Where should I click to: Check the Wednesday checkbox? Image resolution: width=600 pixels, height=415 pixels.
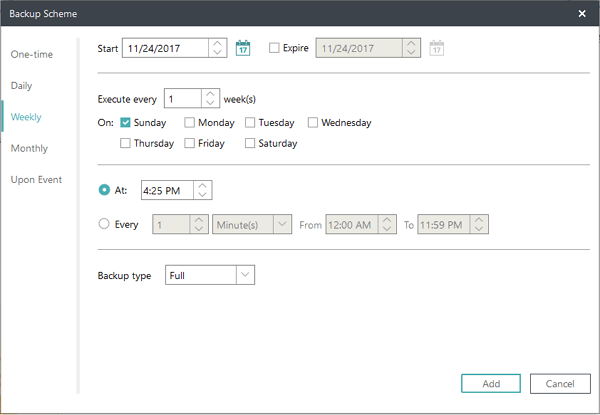click(313, 122)
